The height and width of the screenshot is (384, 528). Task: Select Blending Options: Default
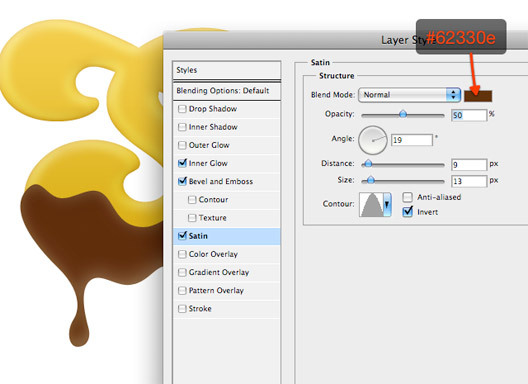tap(226, 91)
